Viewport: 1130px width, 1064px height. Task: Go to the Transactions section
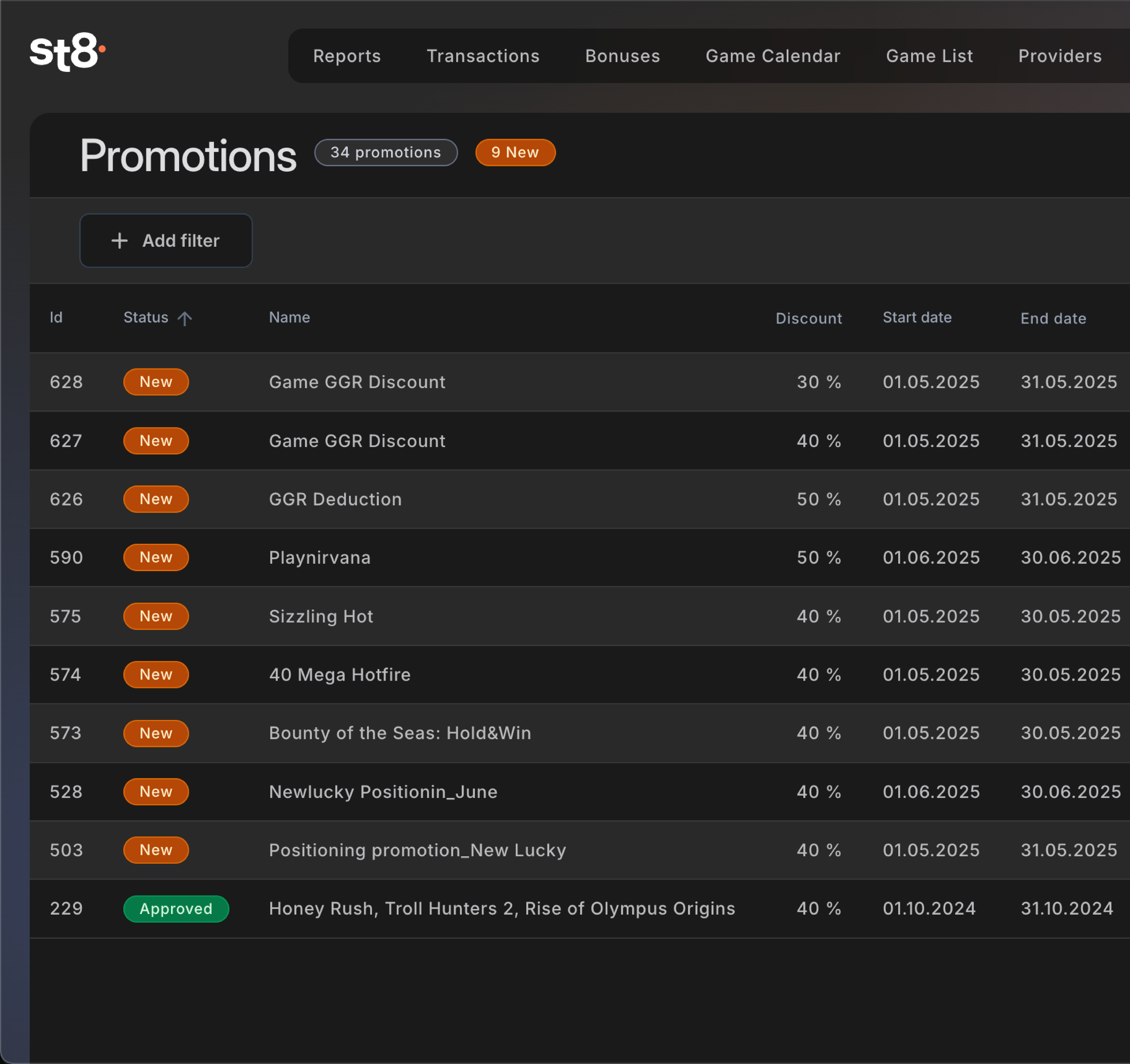point(483,56)
